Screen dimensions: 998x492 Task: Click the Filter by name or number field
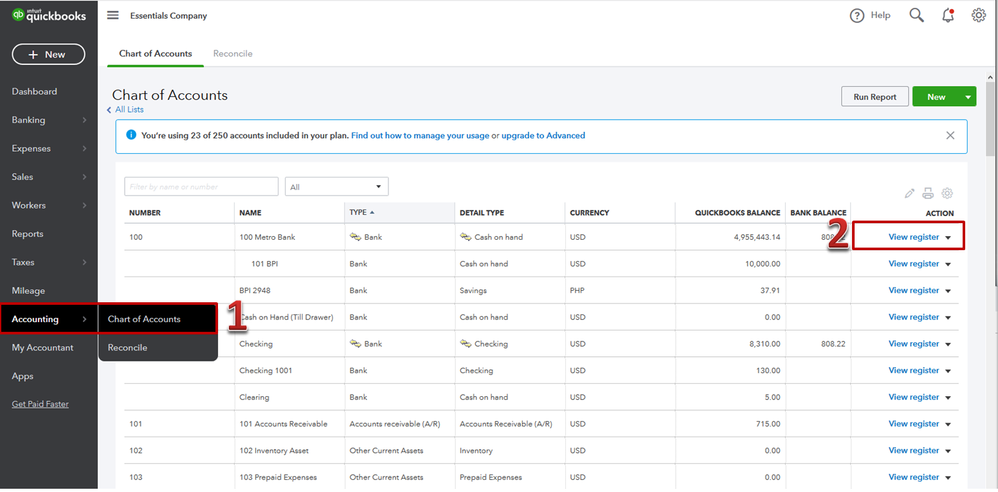(x=201, y=186)
